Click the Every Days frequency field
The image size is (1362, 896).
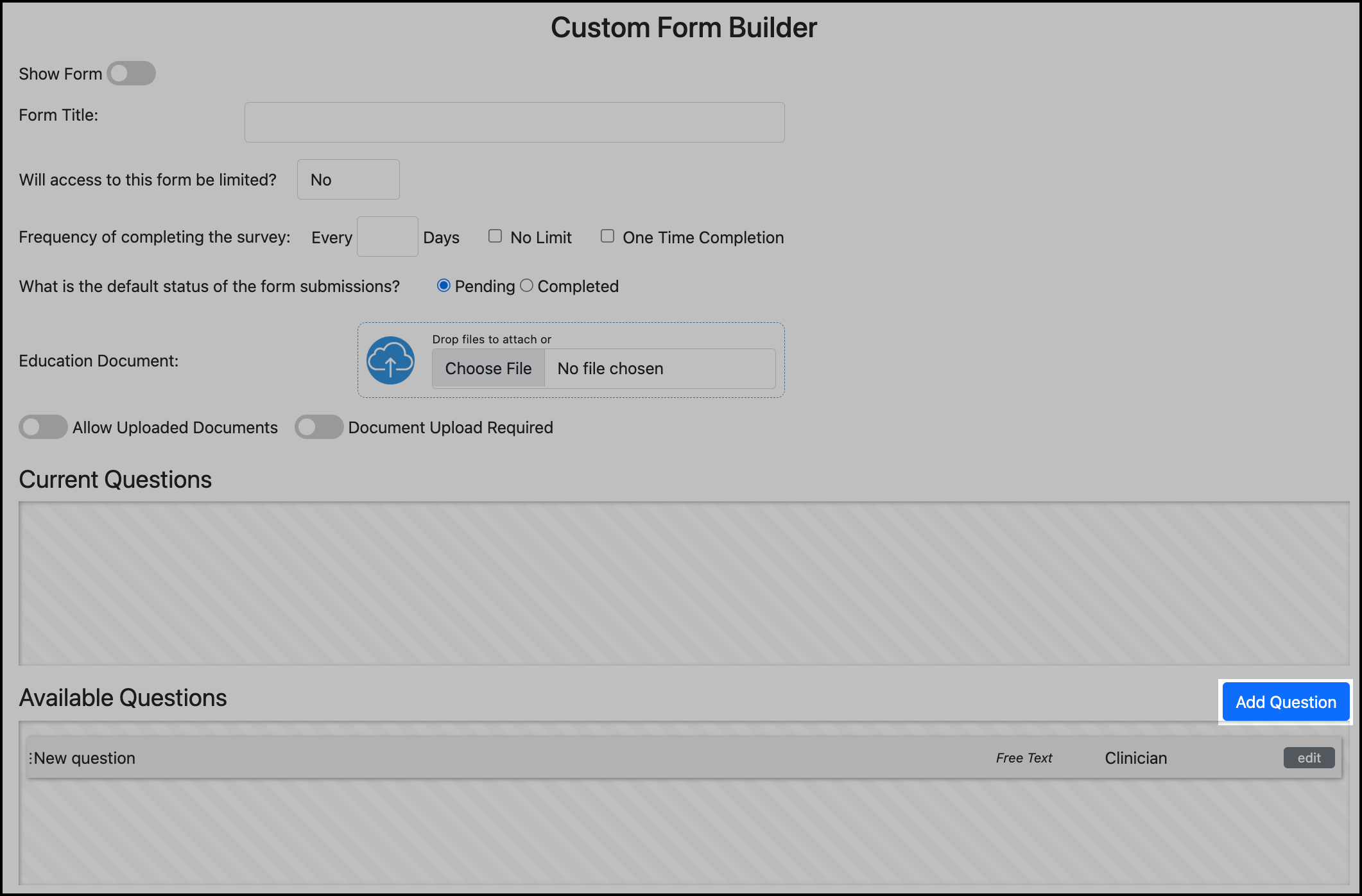point(387,236)
